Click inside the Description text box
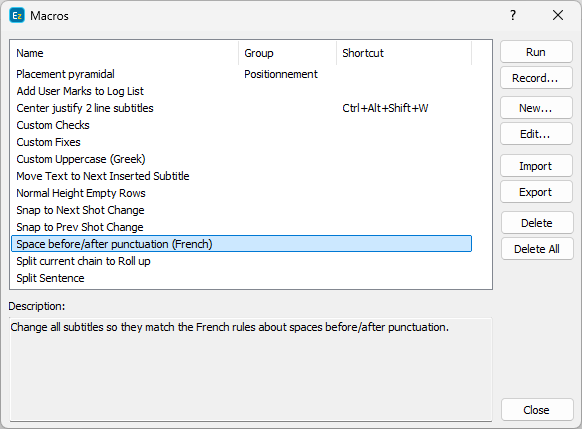 (251, 369)
